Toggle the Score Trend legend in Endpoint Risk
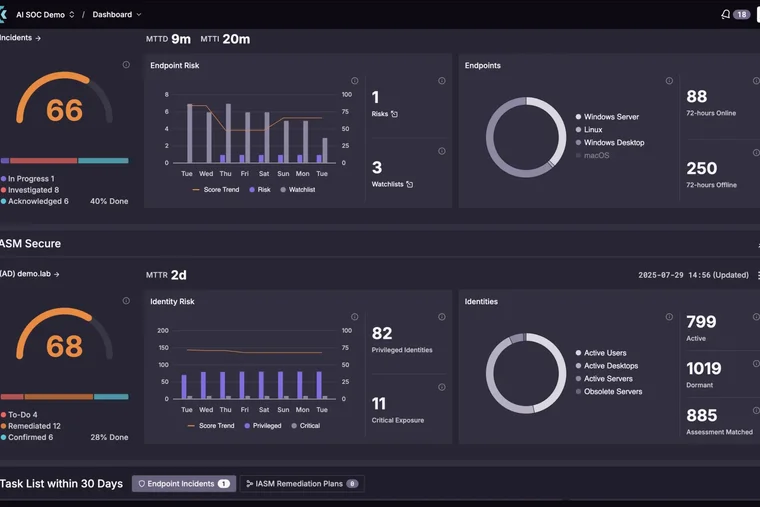This screenshot has width=760, height=507. point(216,190)
